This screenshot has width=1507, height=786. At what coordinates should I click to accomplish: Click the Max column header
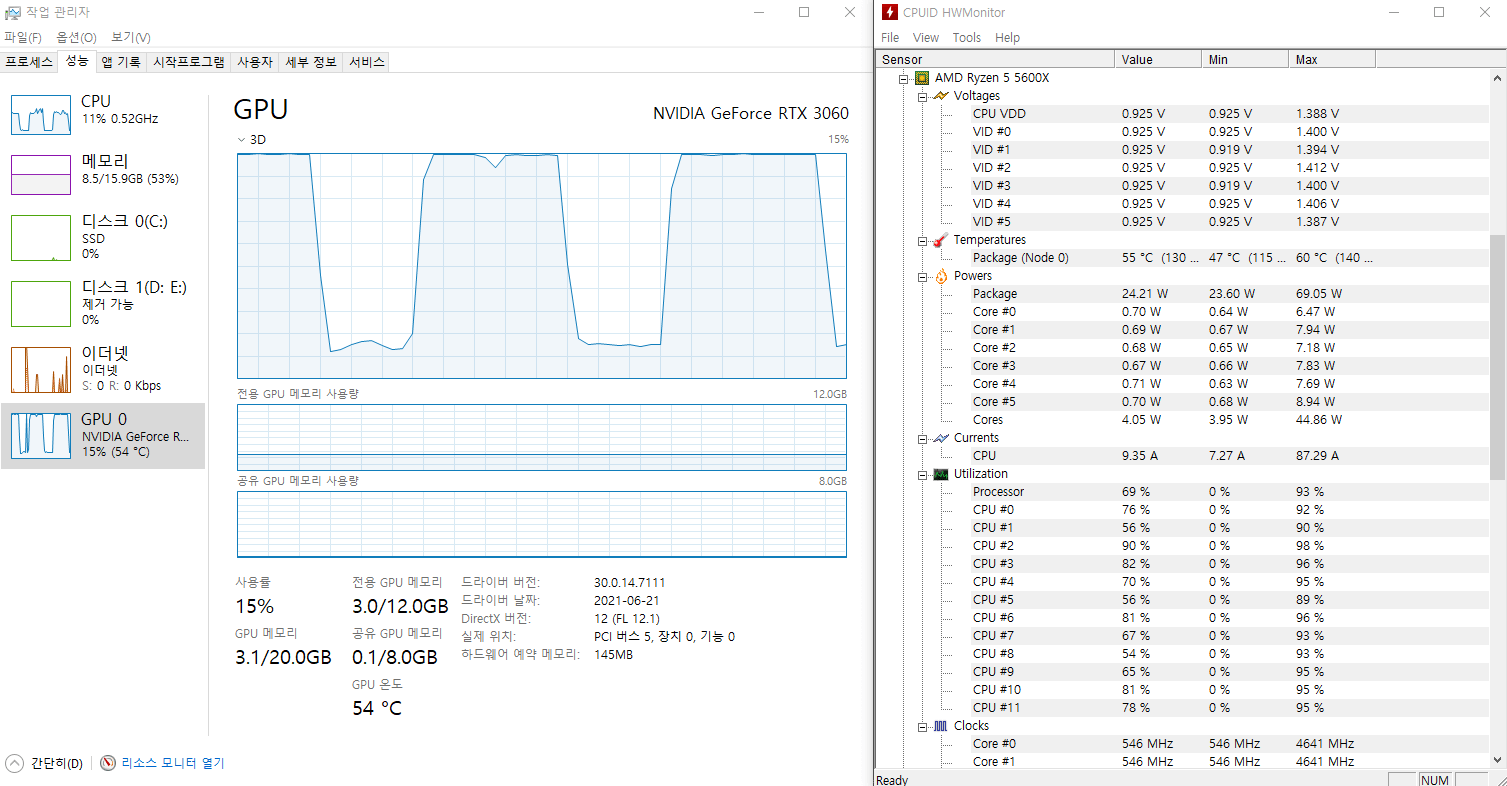click(x=1332, y=60)
